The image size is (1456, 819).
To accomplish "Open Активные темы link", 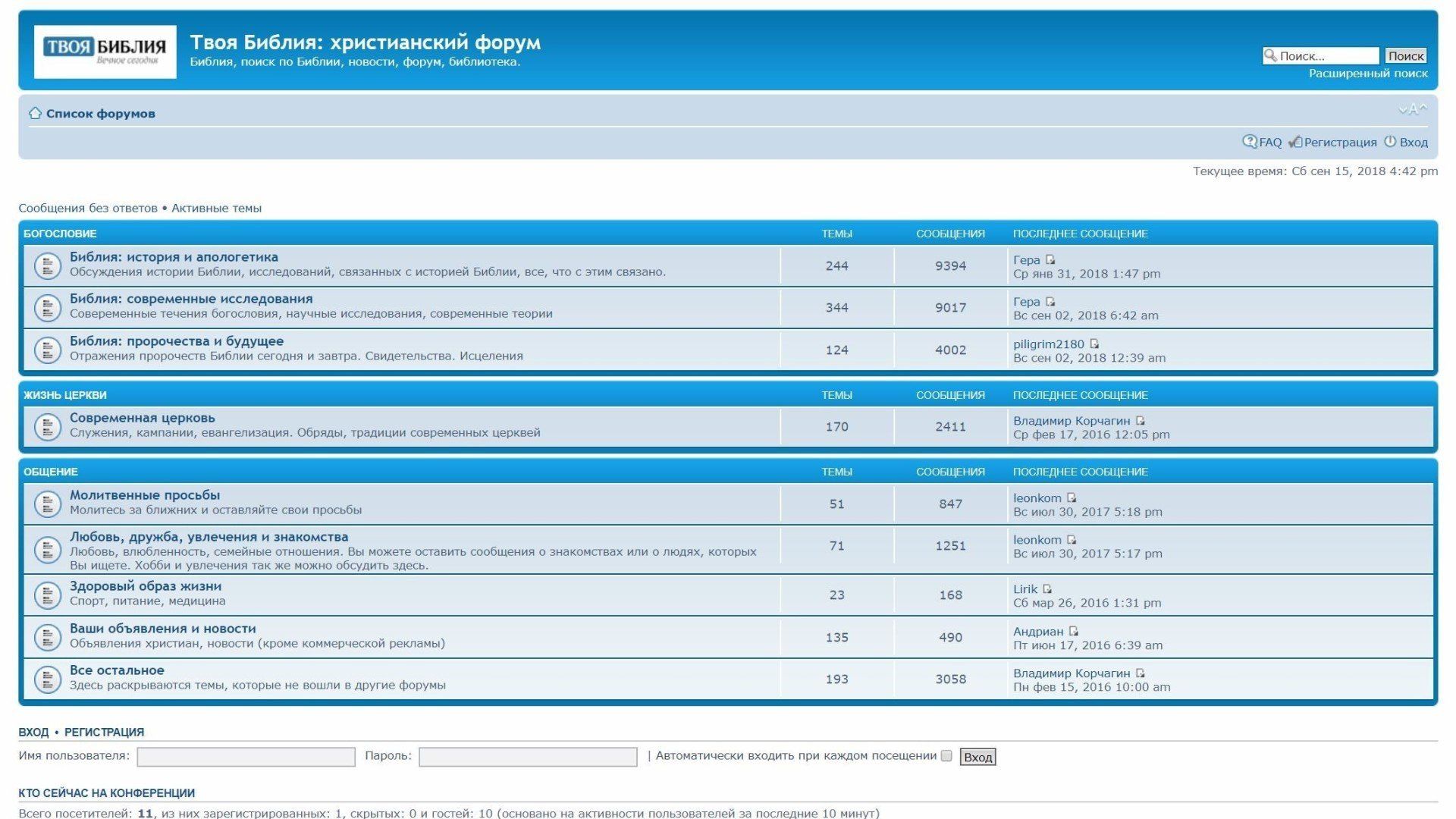I will [216, 208].
